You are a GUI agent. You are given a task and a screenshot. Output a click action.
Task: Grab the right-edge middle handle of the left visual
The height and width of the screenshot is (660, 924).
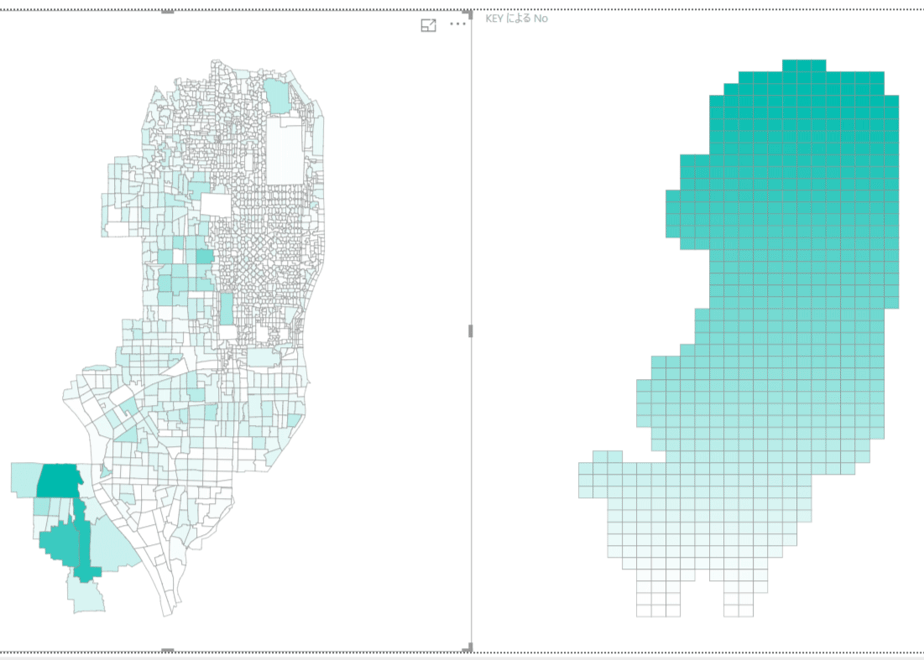click(x=470, y=331)
